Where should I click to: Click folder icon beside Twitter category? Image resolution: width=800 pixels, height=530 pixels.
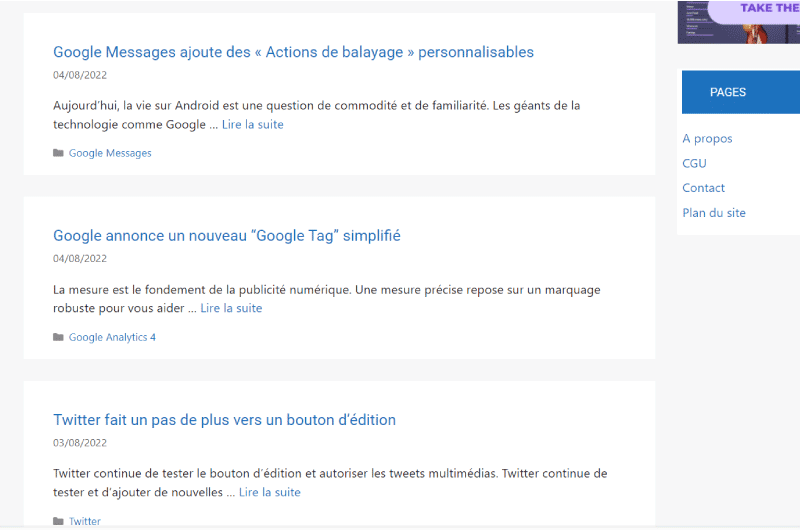point(58,521)
